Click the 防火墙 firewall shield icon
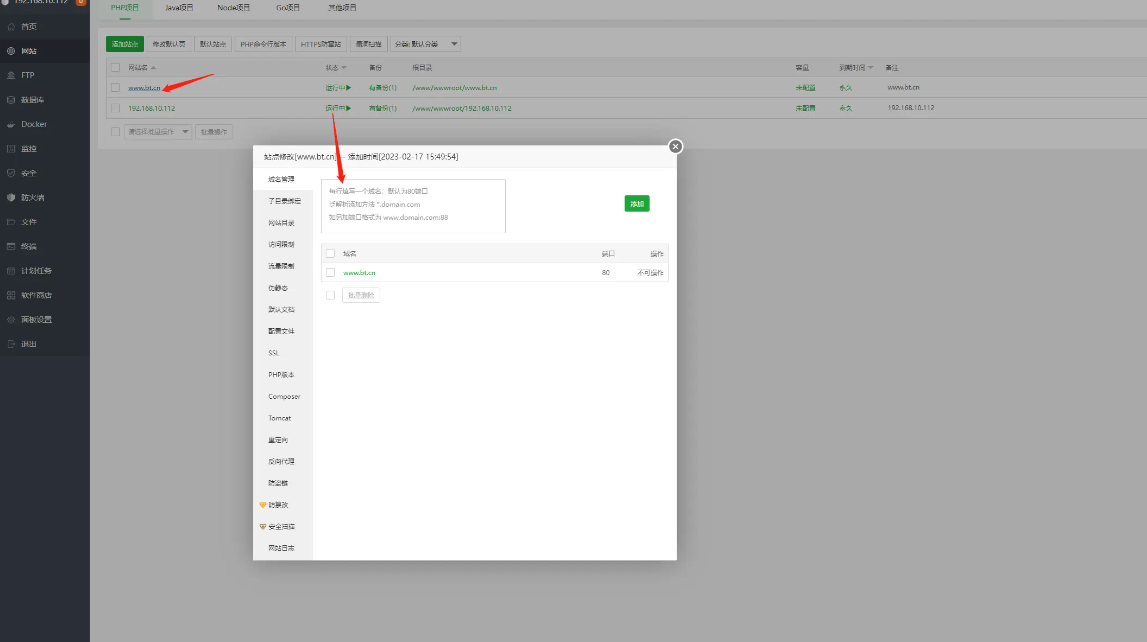This screenshot has width=1147, height=642. [11, 197]
